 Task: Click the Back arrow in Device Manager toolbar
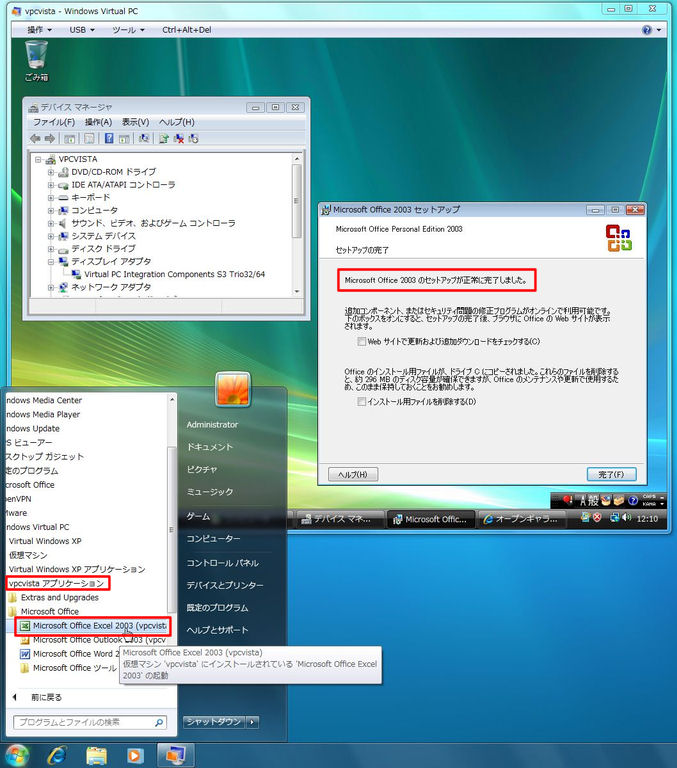[35, 139]
